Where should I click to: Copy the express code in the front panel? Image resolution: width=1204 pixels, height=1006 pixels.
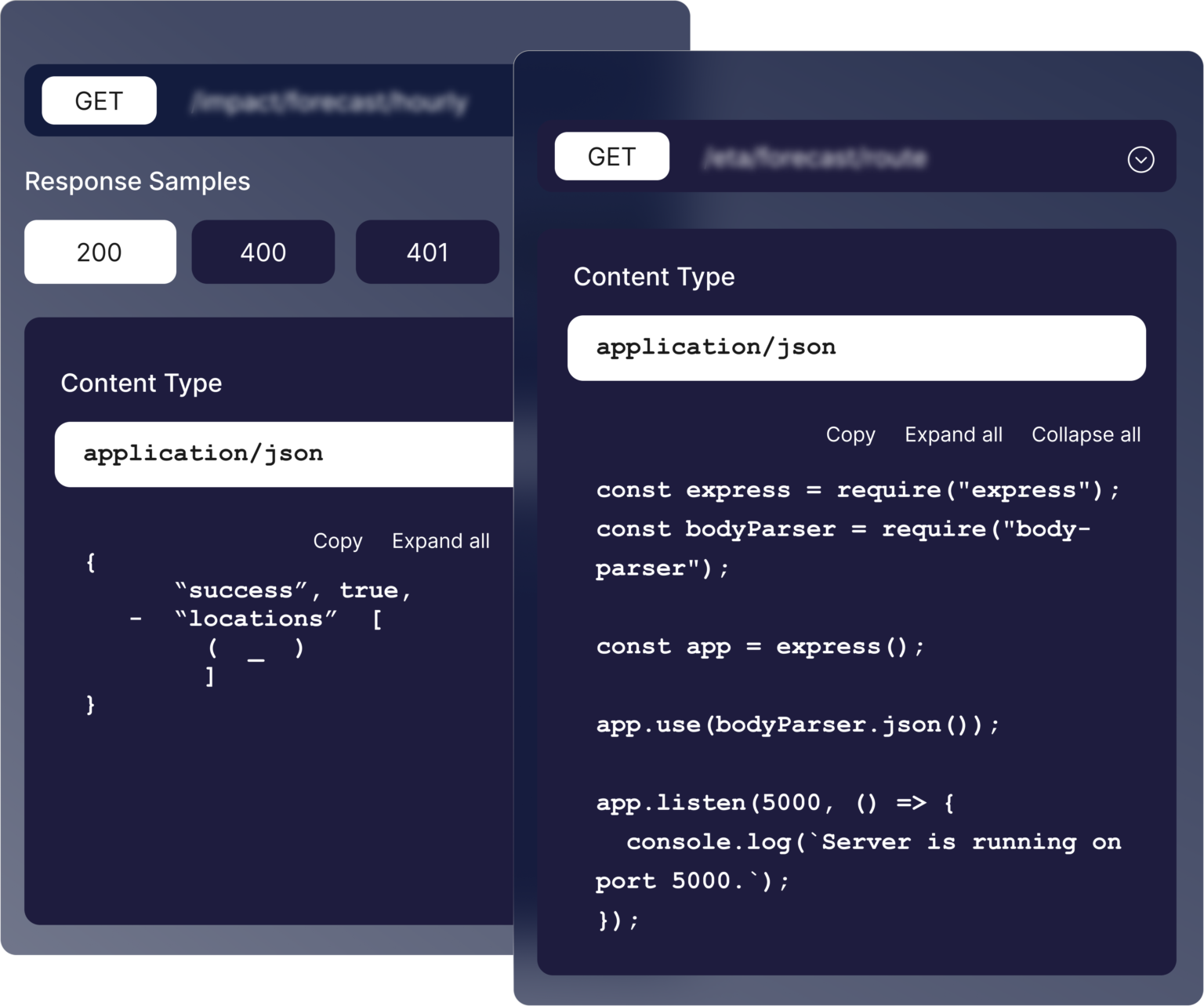850,434
